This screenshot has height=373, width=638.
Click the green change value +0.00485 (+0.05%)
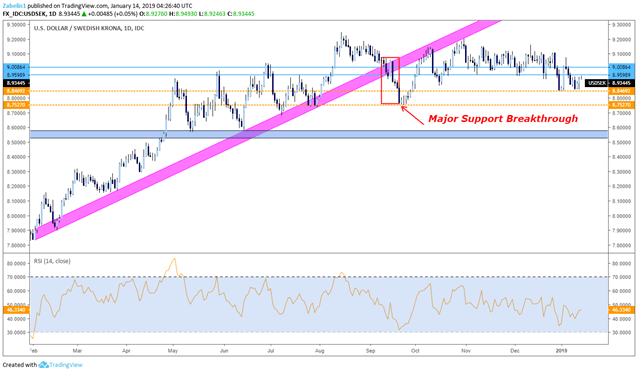point(112,14)
